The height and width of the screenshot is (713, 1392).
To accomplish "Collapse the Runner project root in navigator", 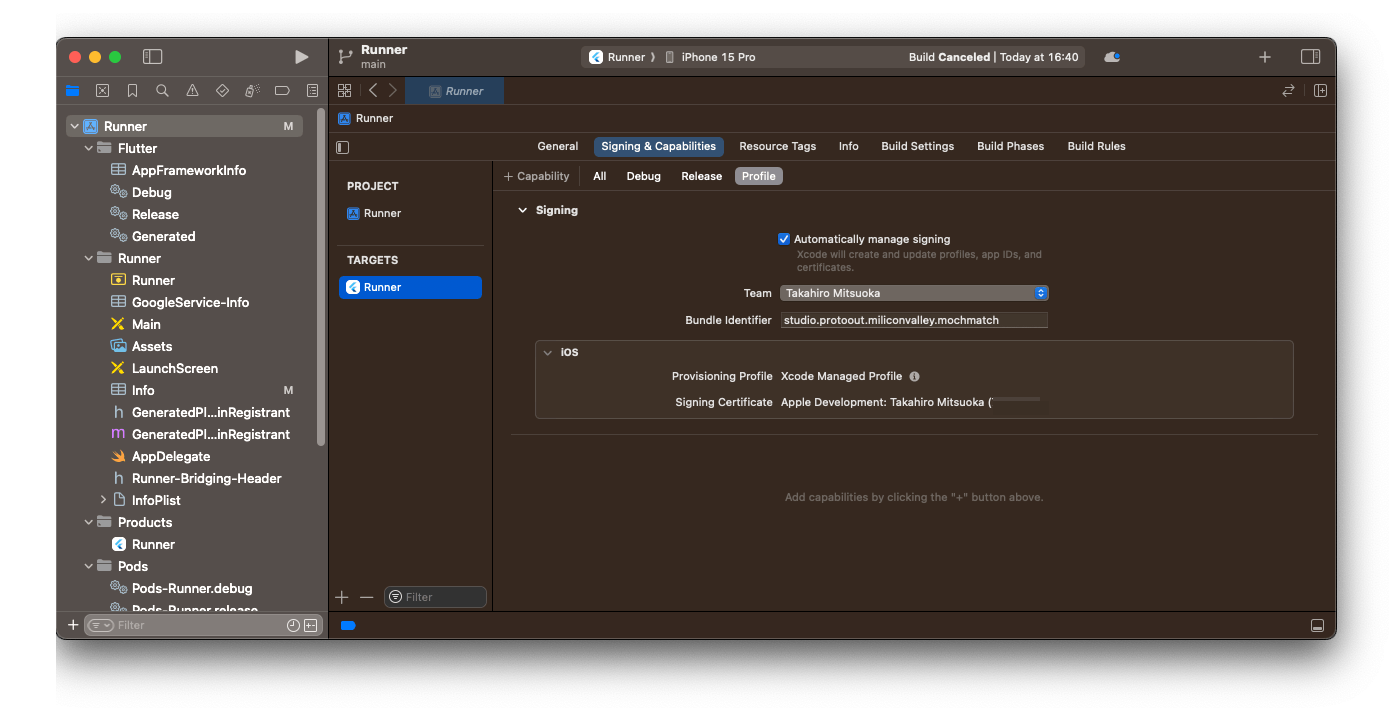I will click(74, 126).
